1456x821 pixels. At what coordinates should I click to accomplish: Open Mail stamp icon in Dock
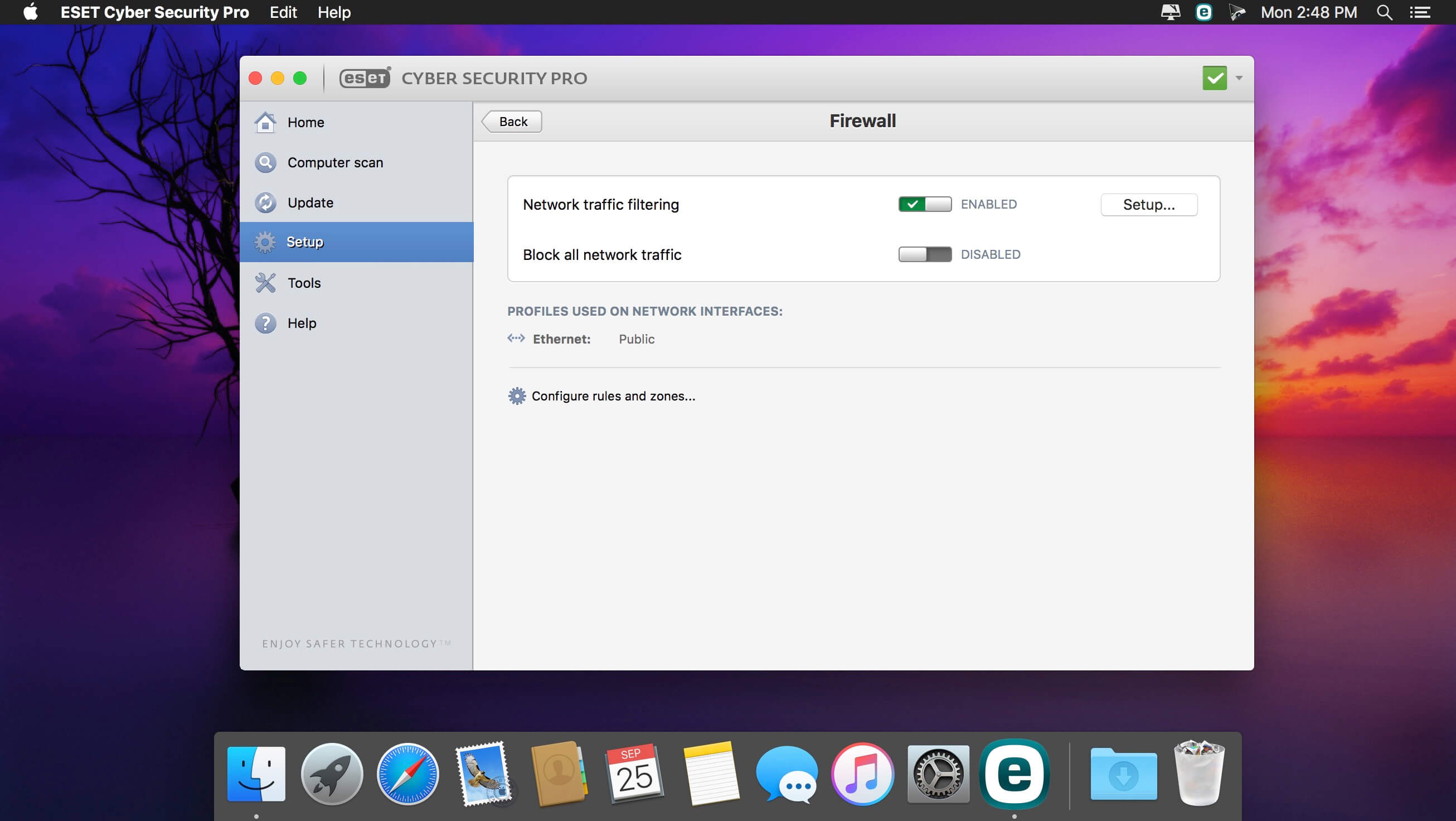pos(483,774)
